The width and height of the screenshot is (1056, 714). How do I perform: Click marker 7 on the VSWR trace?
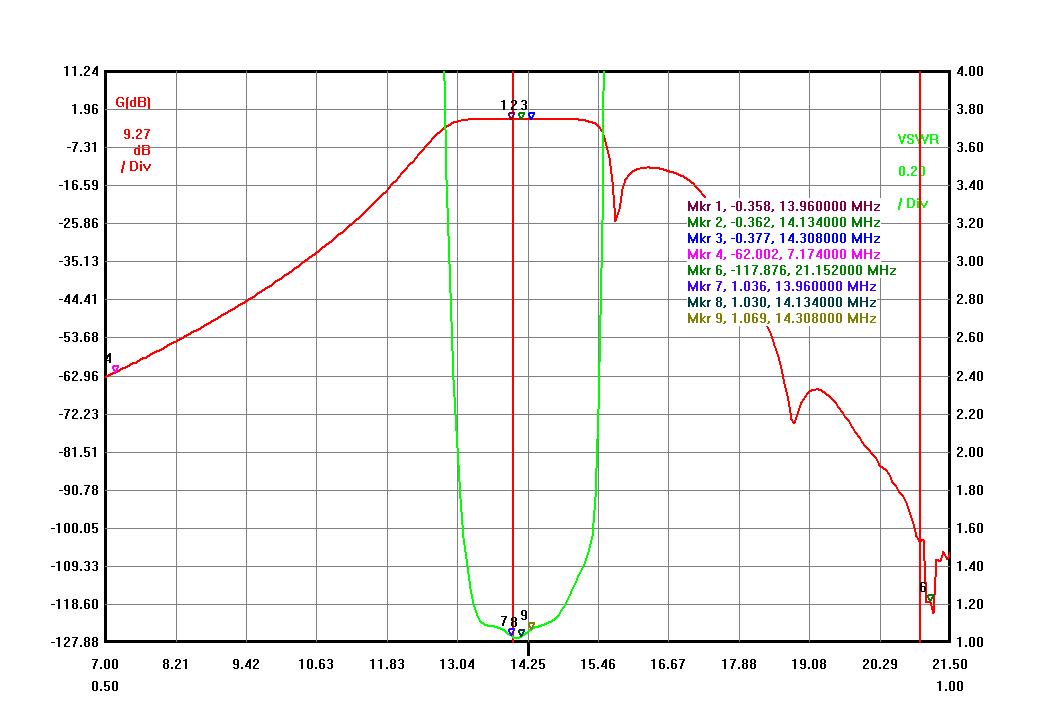[x=511, y=632]
